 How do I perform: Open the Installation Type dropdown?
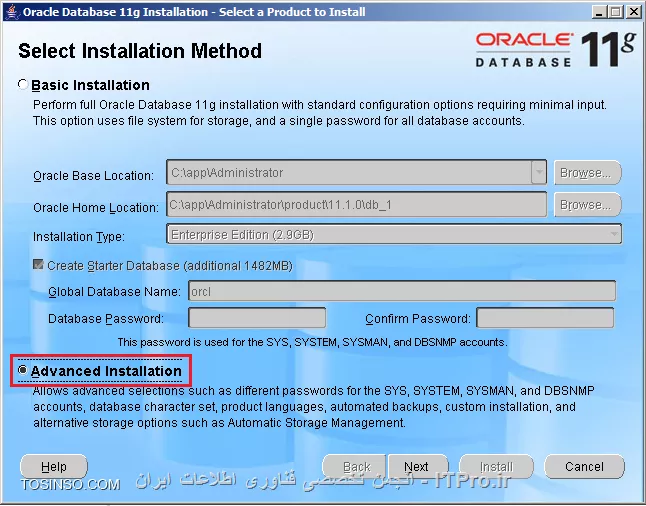[394, 234]
